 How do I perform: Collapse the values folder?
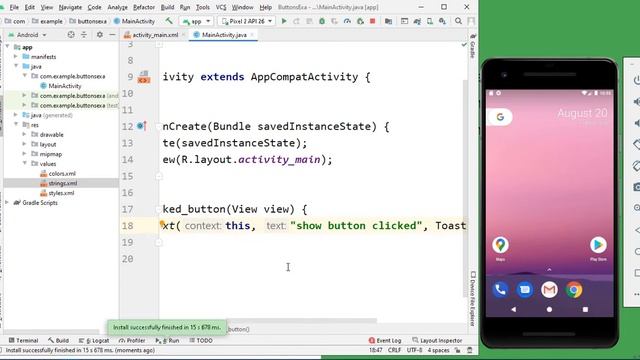click(x=24, y=163)
